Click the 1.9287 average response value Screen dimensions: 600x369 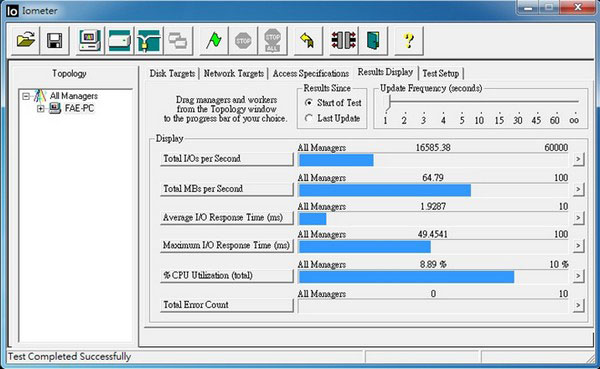pyautogui.click(x=433, y=207)
